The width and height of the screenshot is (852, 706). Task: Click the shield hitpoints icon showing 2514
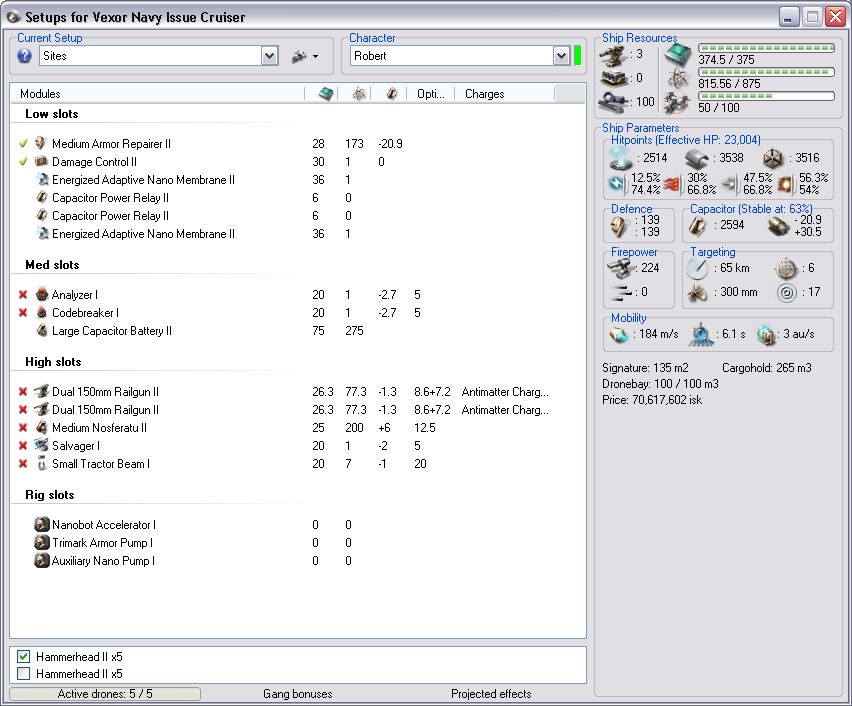(621, 158)
